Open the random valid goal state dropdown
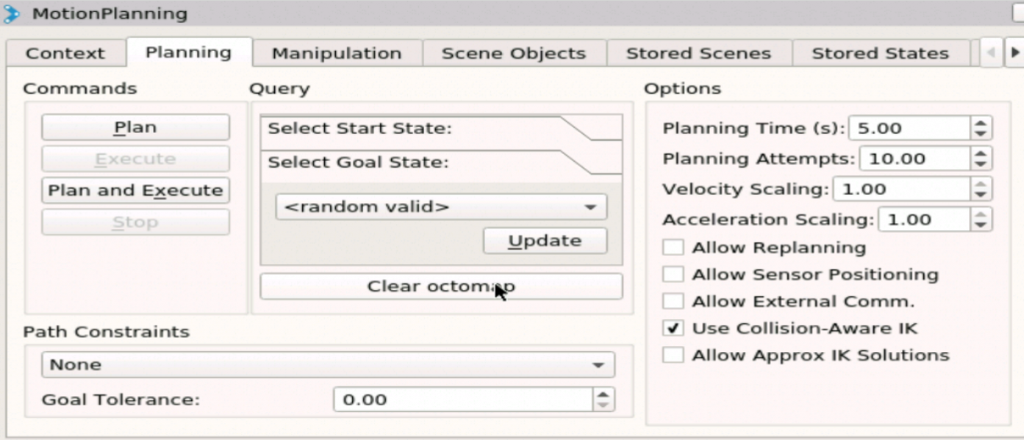The width and height of the screenshot is (1024, 440). click(x=441, y=207)
